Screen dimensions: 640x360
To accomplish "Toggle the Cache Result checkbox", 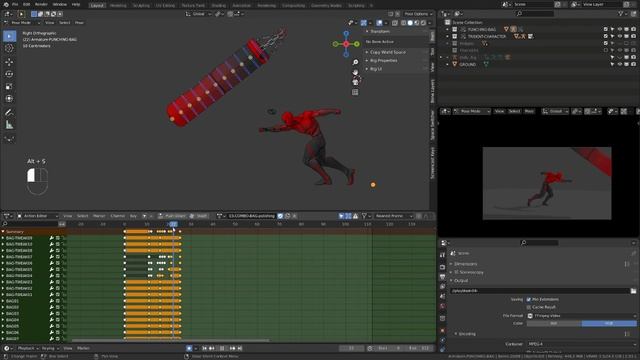I will click(529, 307).
